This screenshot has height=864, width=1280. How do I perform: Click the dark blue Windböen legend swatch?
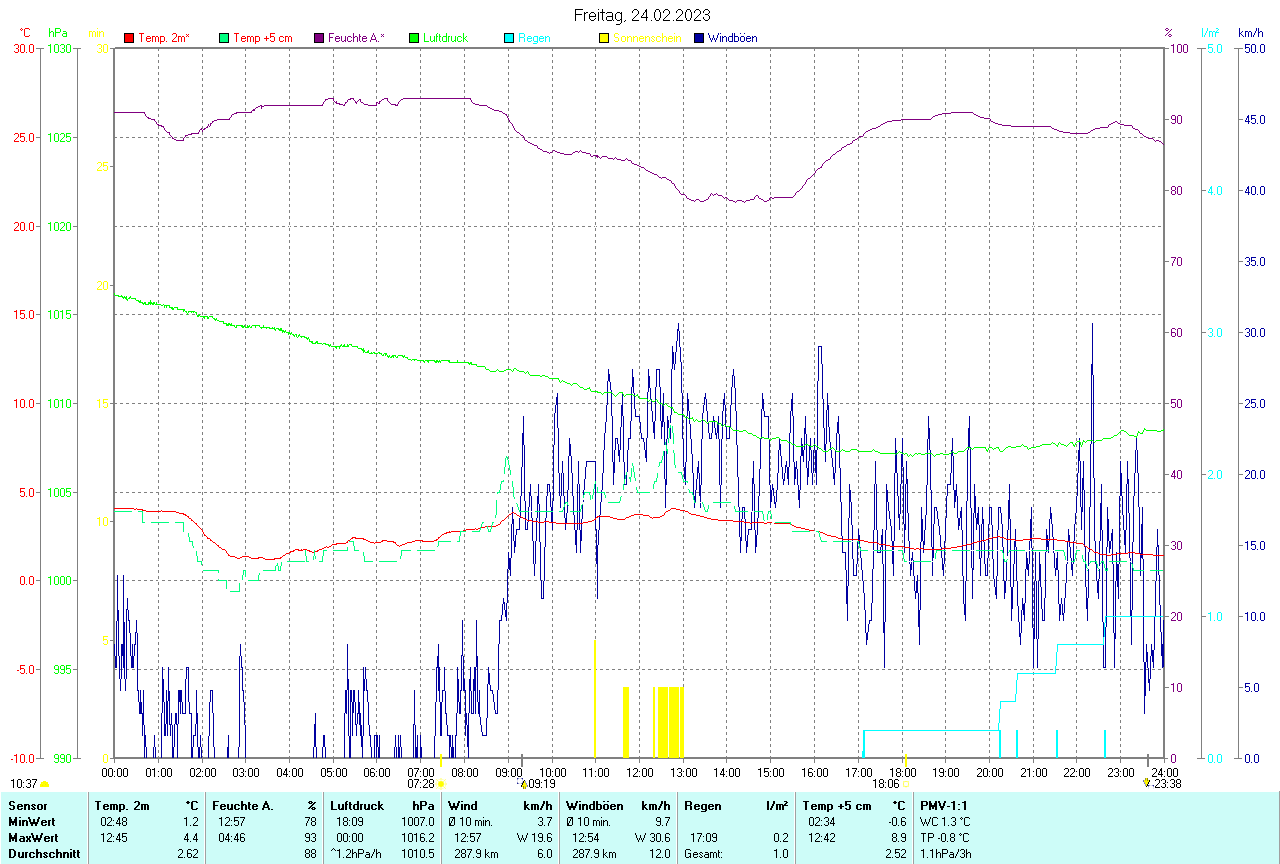(699, 38)
